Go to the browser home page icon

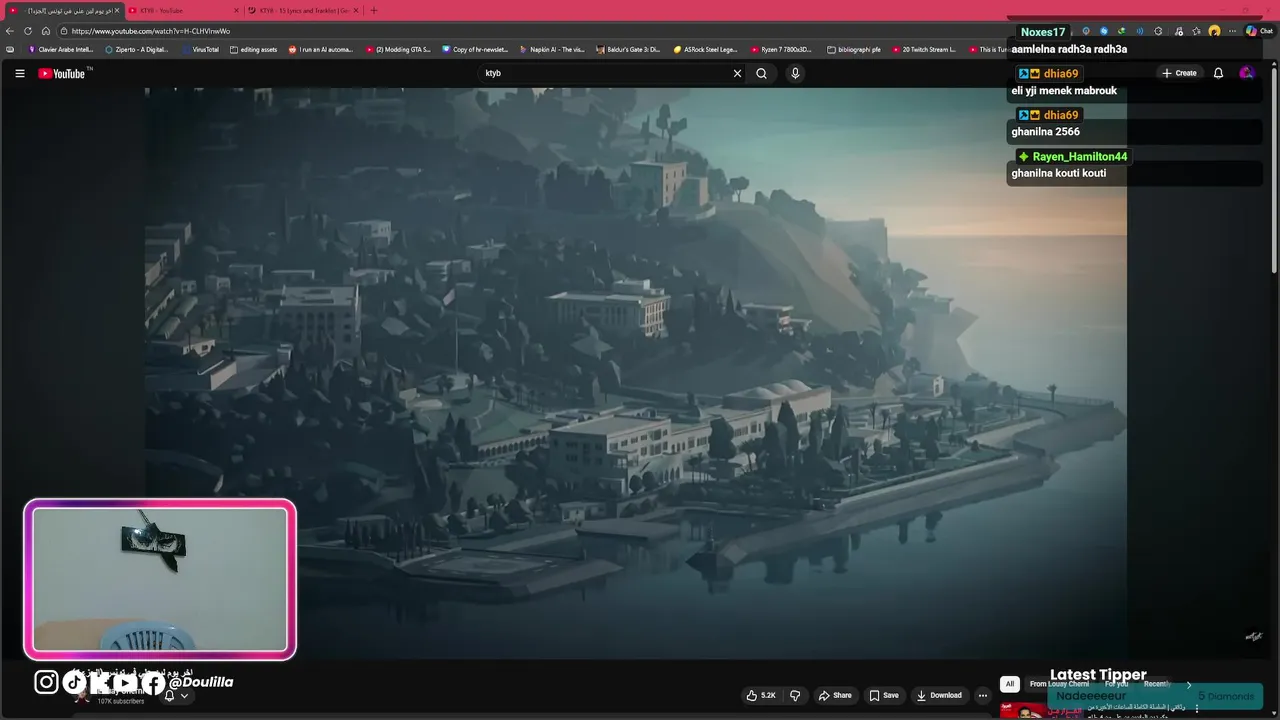(x=45, y=31)
